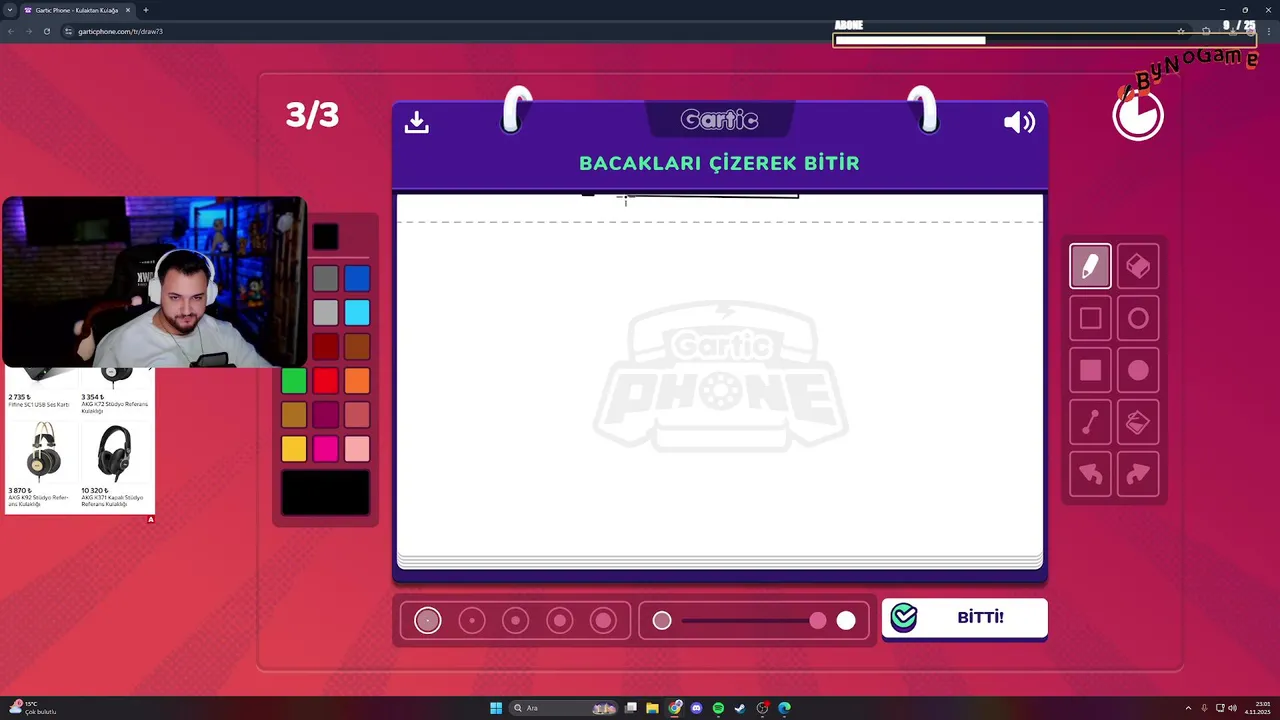
Task: Select the pencil drawing tool
Action: coord(1090,266)
